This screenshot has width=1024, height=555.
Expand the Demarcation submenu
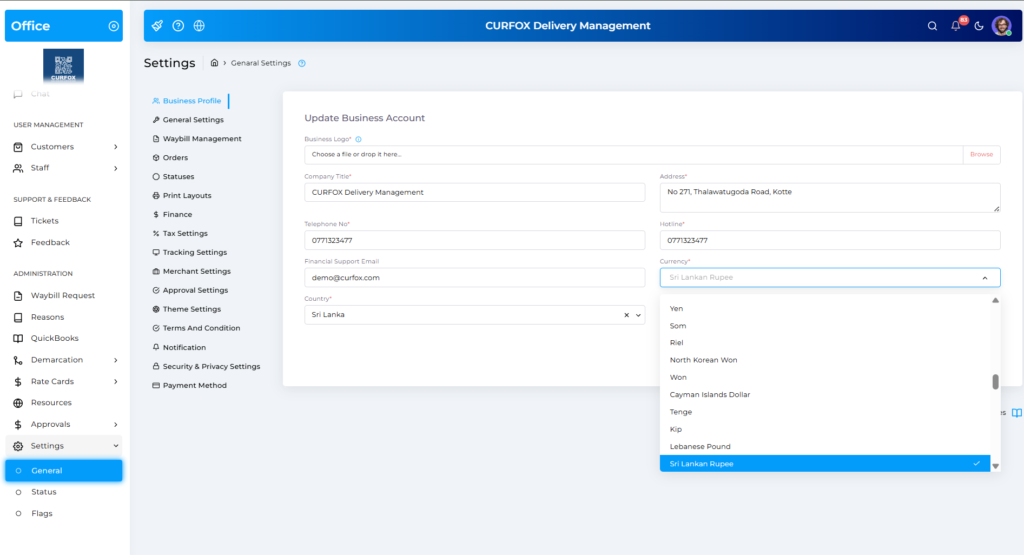click(65, 360)
